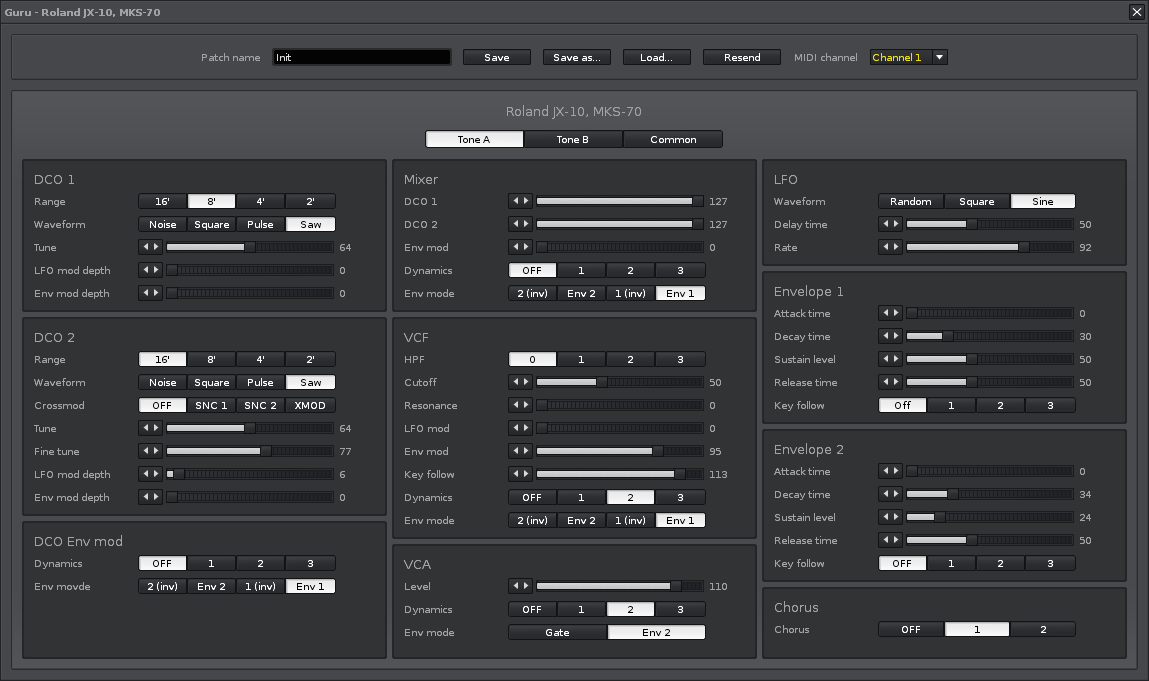Set VCF HPF to 2
1149x681 pixels.
[630, 359]
